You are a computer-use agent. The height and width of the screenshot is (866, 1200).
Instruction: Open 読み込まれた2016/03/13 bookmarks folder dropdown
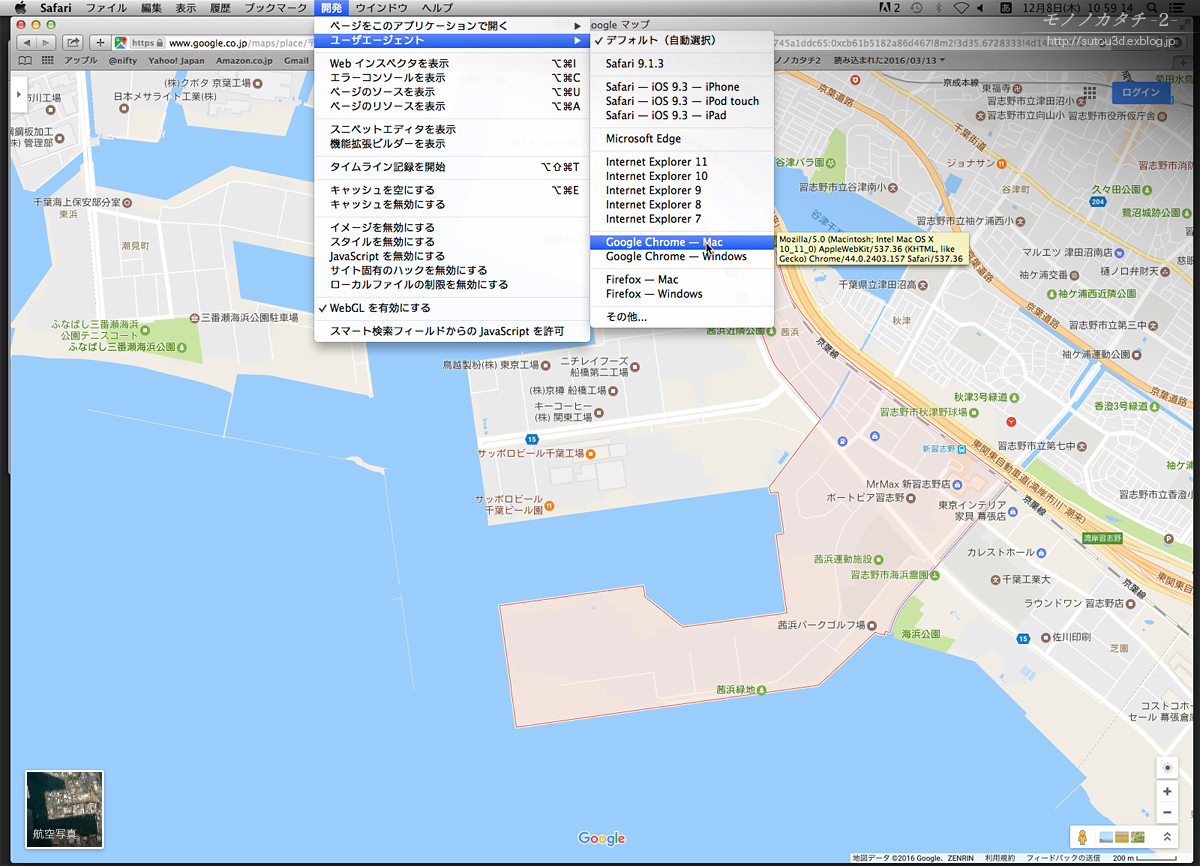coord(889,60)
